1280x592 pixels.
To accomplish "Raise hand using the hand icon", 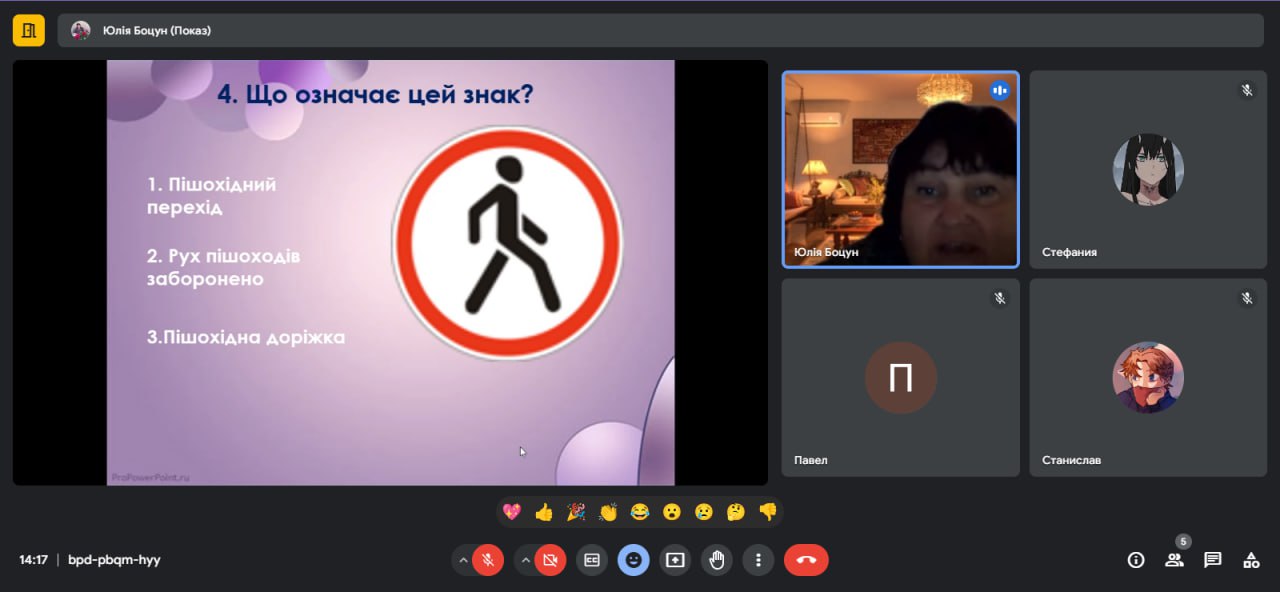I will coord(716,560).
